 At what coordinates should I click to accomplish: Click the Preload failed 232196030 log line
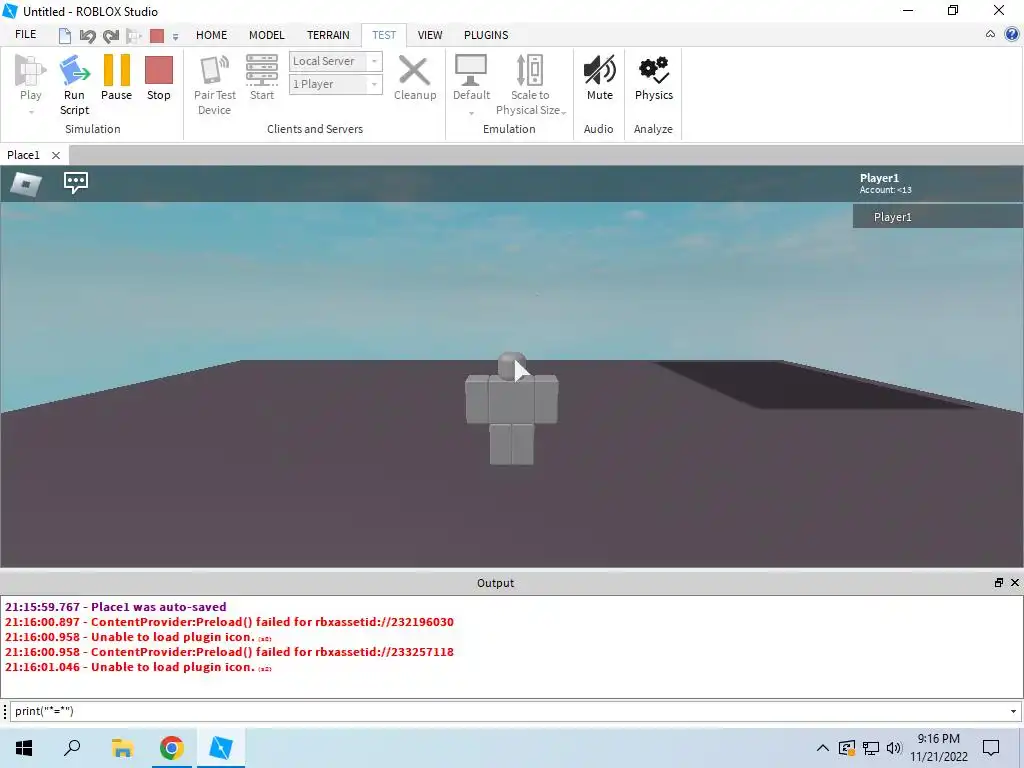point(229,622)
